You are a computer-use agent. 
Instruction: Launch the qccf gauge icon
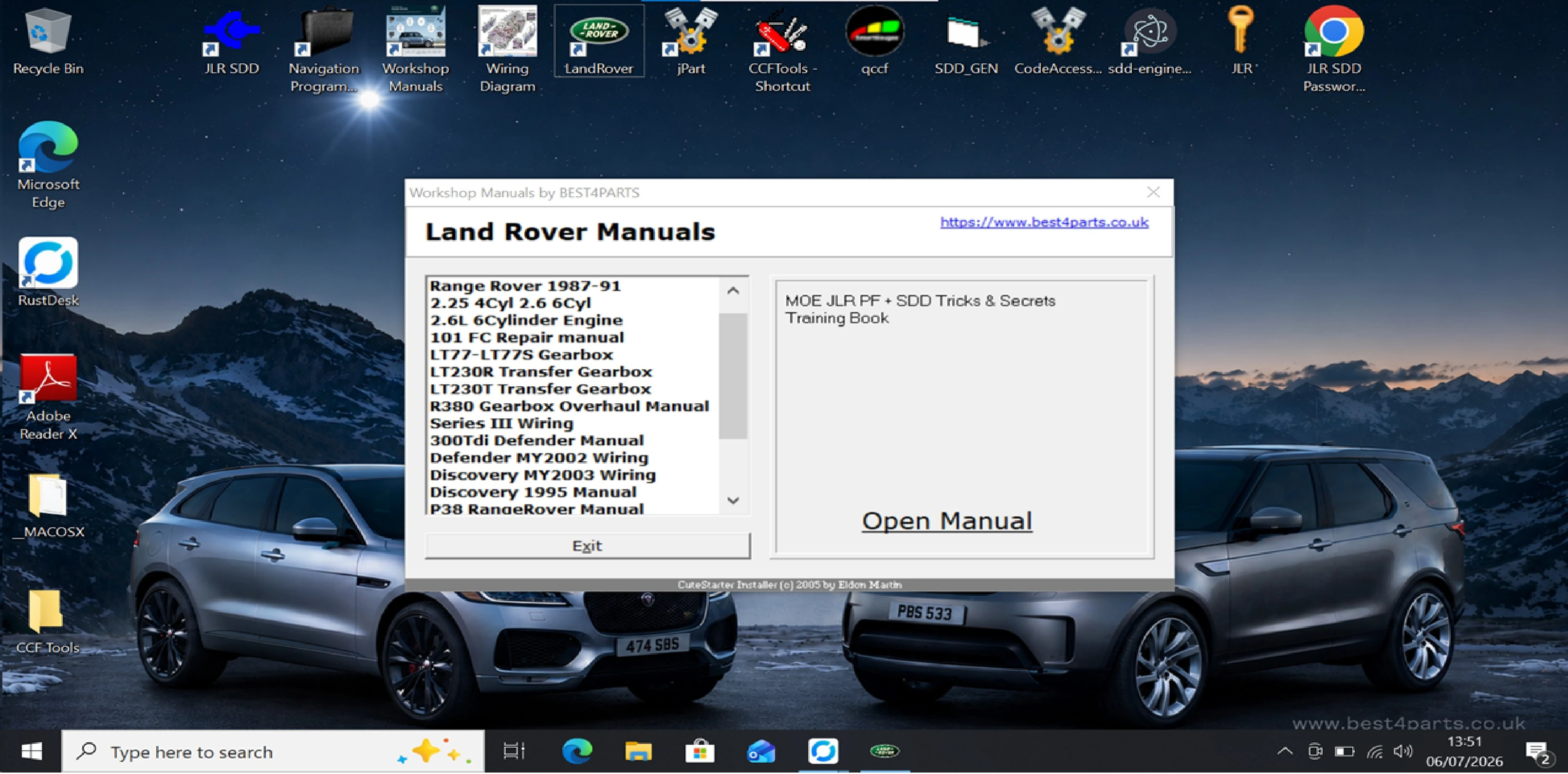(x=875, y=41)
